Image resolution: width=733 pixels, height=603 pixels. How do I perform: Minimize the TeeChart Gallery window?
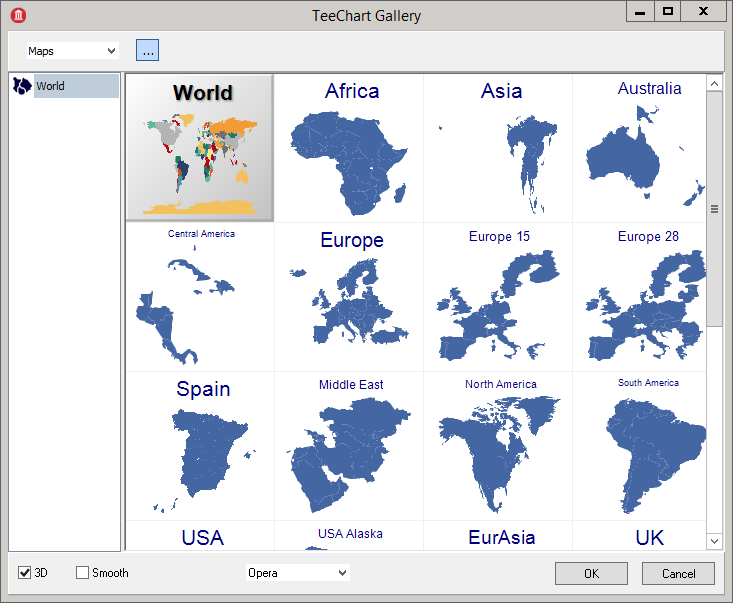[640, 12]
